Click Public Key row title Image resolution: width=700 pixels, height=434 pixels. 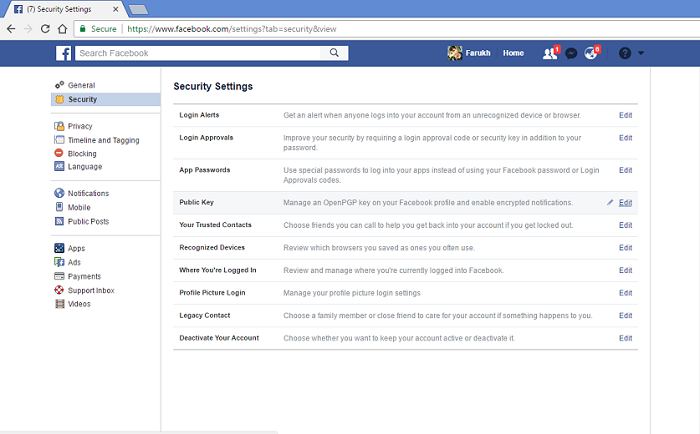(x=196, y=202)
